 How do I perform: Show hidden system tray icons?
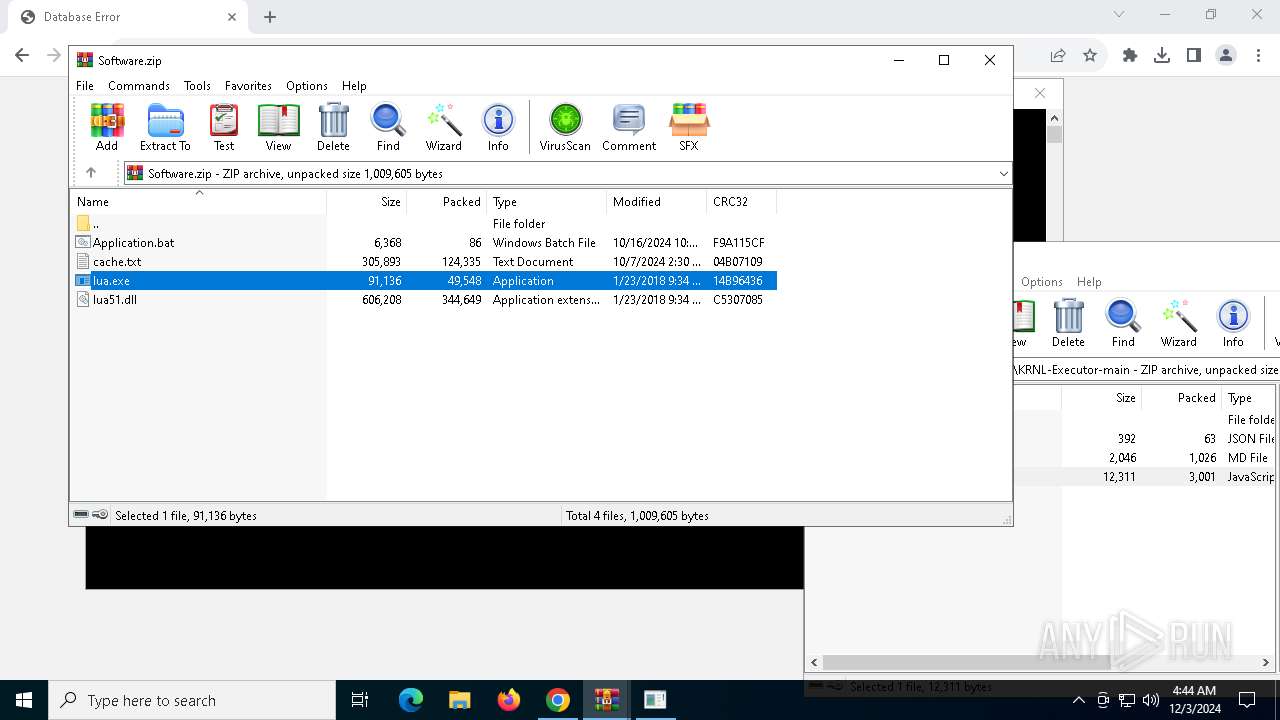(x=1079, y=700)
